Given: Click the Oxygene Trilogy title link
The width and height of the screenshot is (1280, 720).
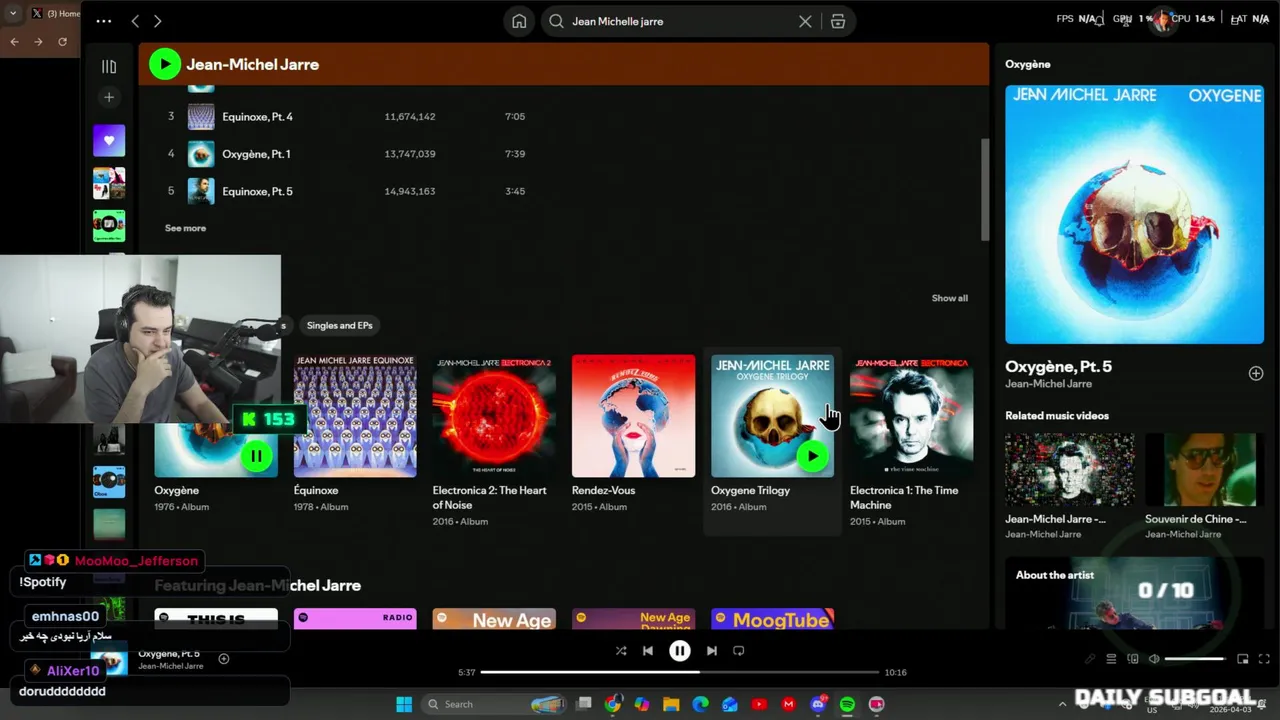Looking at the screenshot, I should click(x=750, y=490).
